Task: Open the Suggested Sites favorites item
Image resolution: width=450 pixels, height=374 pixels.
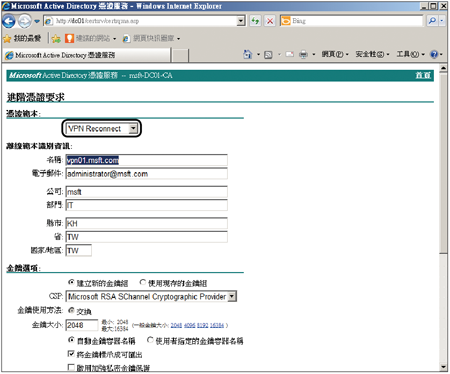Action: point(90,39)
